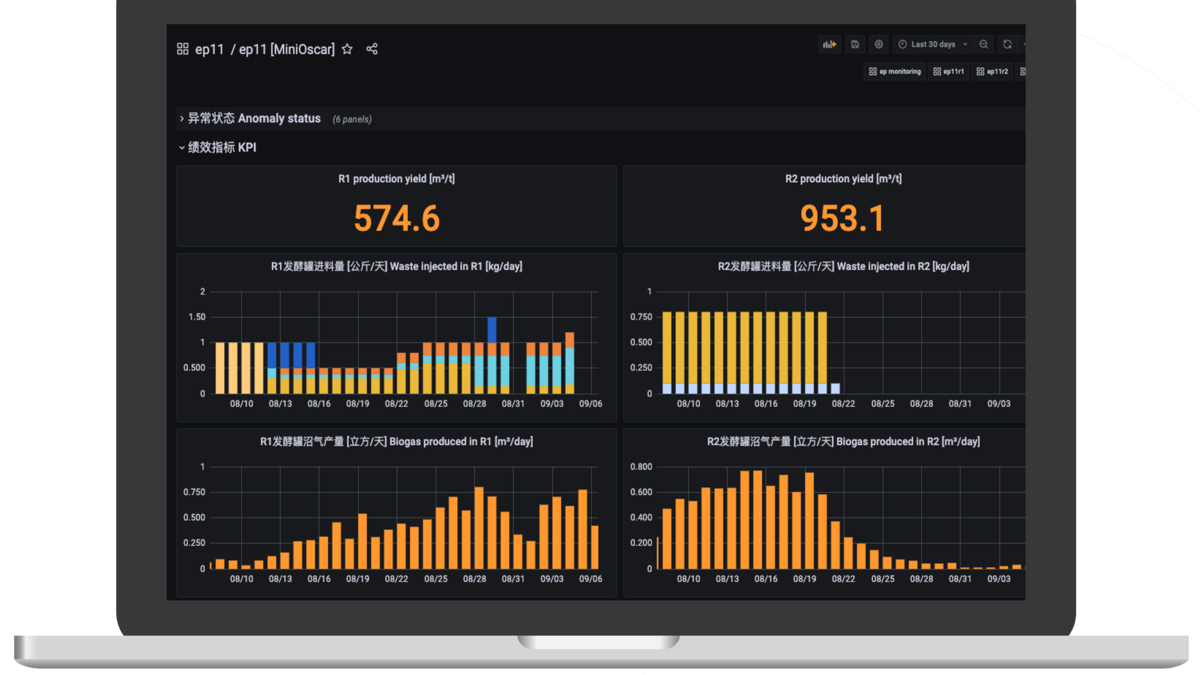Share the dashboard via share icon
1200x675 pixels.
pos(372,49)
